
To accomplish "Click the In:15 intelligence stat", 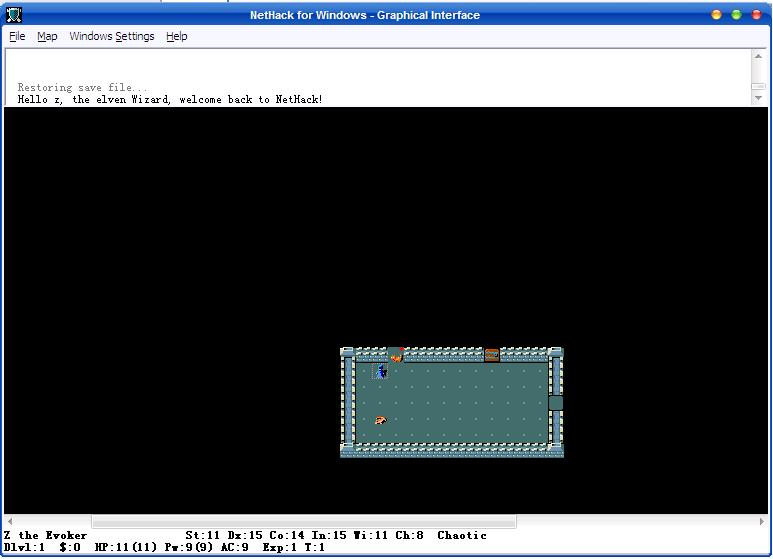I will 329,535.
